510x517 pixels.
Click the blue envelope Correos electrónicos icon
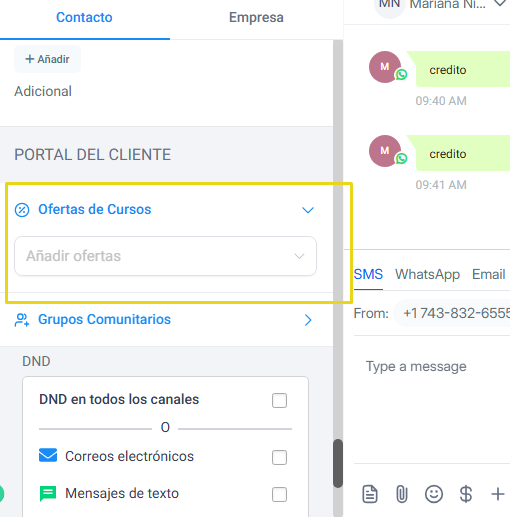coord(48,455)
